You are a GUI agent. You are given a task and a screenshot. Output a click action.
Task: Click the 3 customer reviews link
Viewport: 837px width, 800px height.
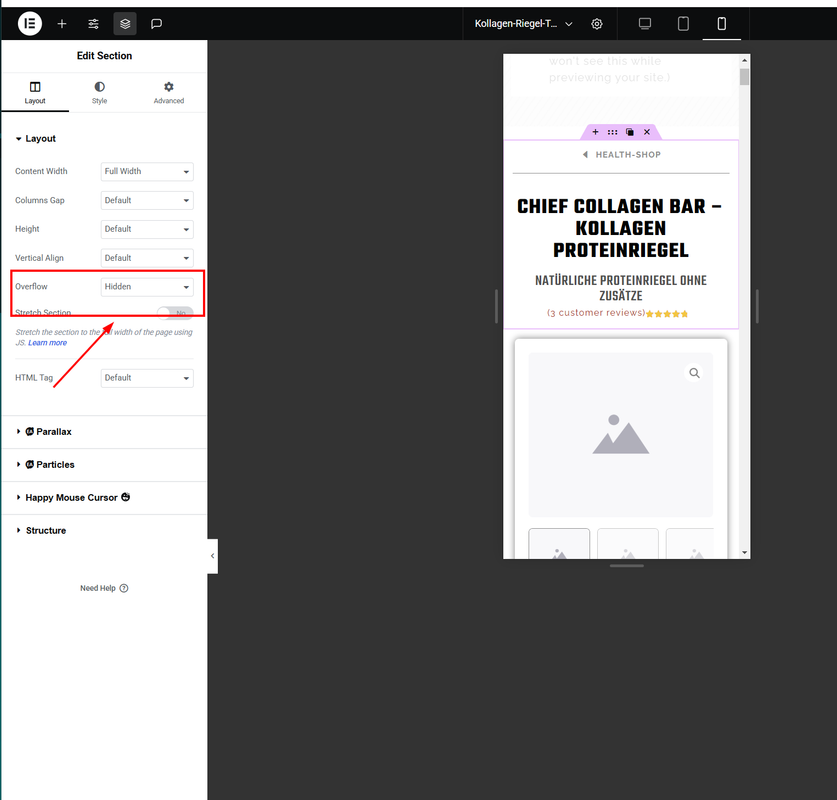596,313
